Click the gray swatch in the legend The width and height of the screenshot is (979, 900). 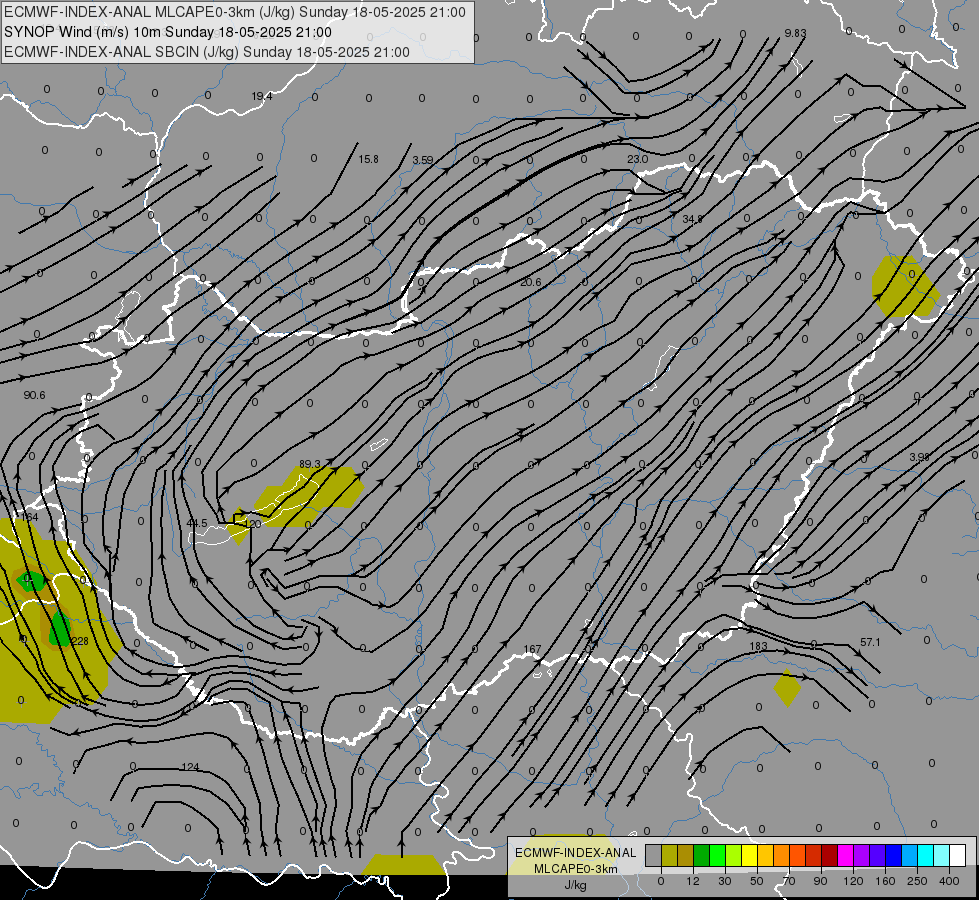pyautogui.click(x=653, y=855)
